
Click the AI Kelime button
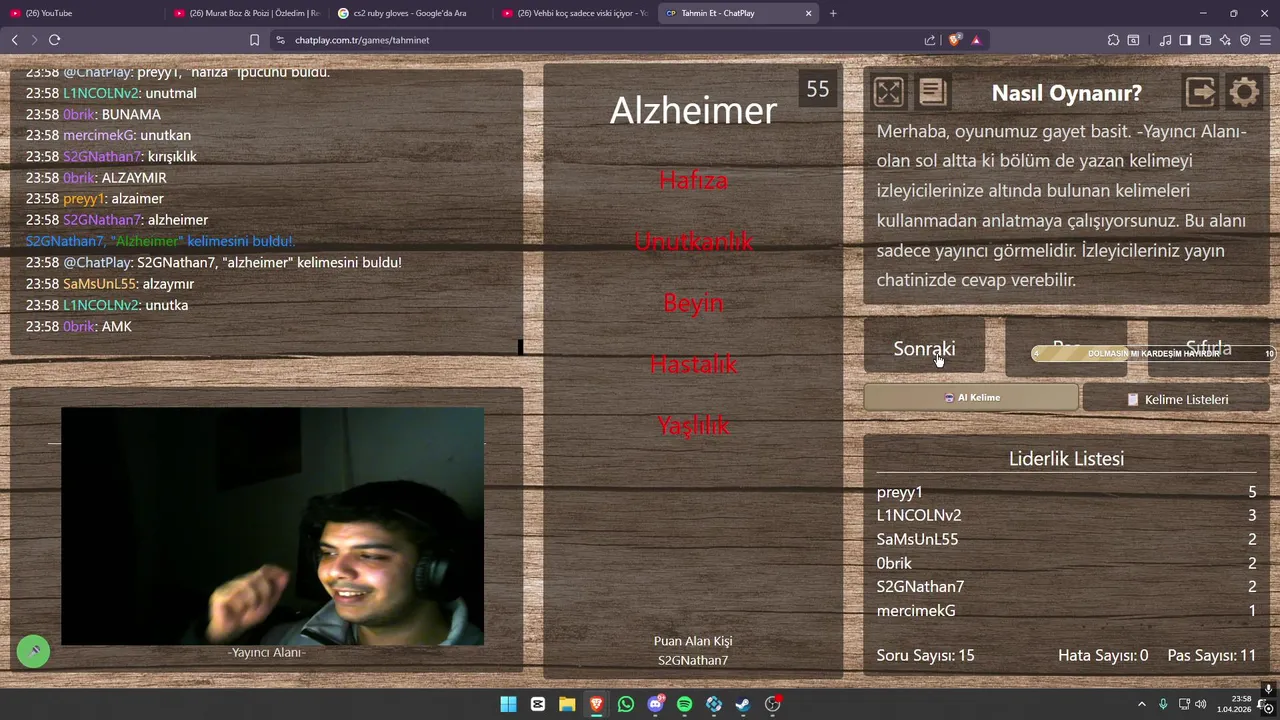pos(971,398)
